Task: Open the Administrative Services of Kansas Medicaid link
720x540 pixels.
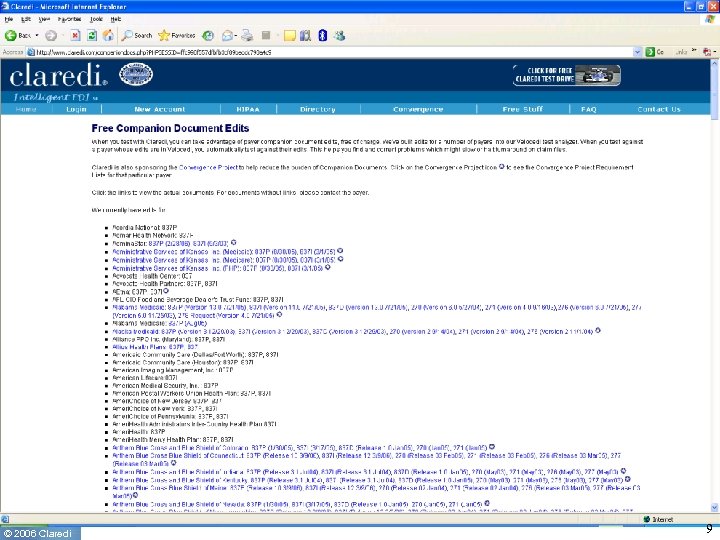Action: (x=224, y=251)
